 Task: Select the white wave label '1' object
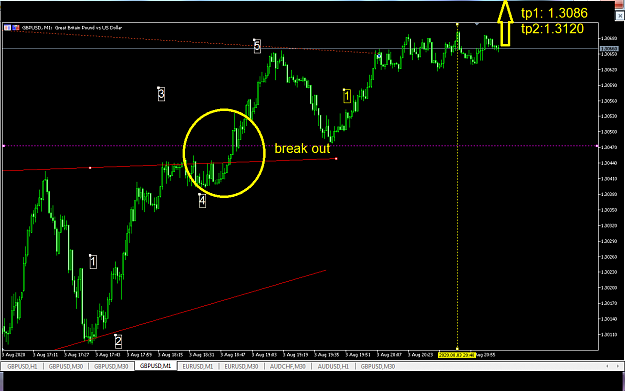[93, 262]
